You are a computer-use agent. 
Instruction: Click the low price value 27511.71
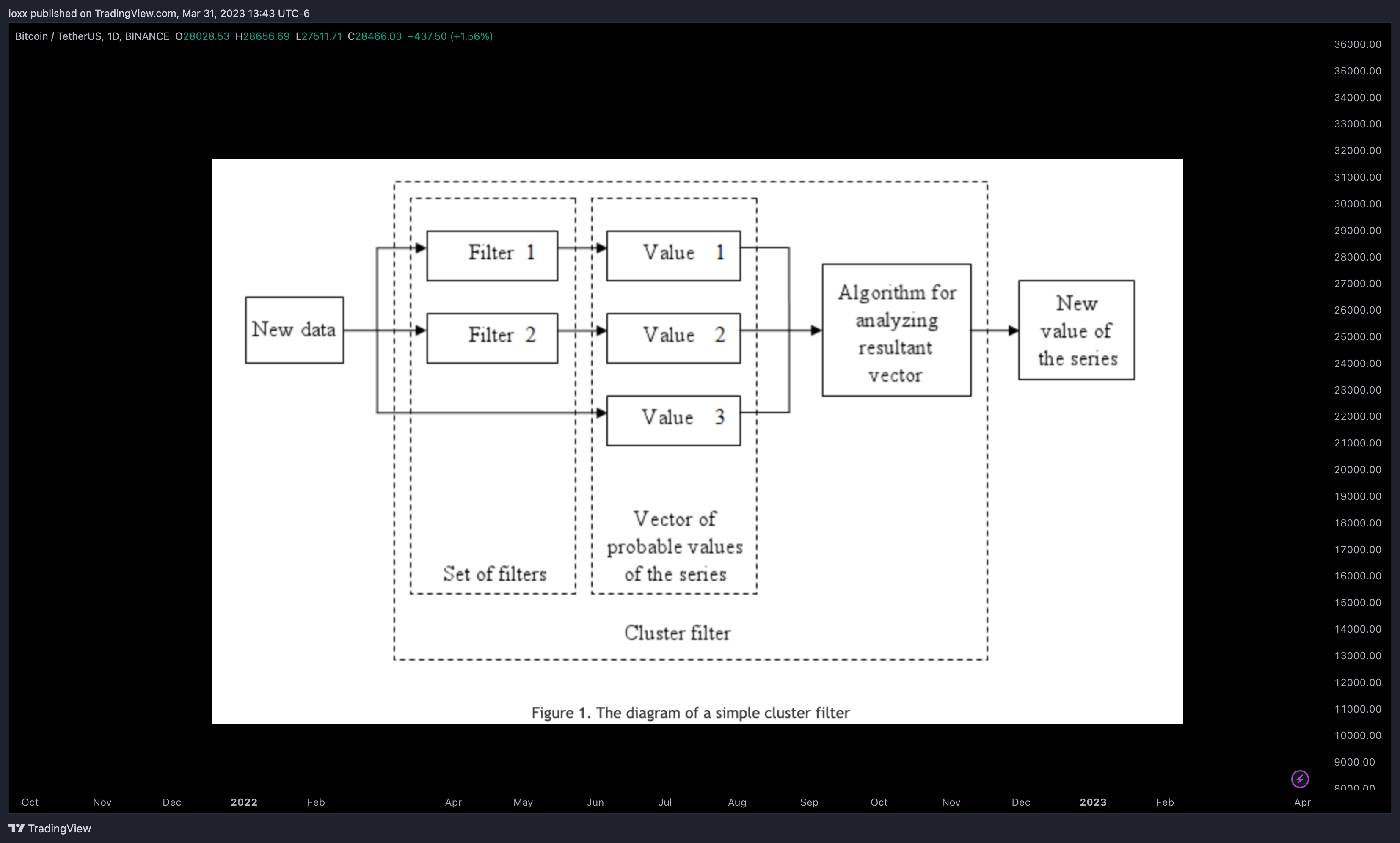322,36
